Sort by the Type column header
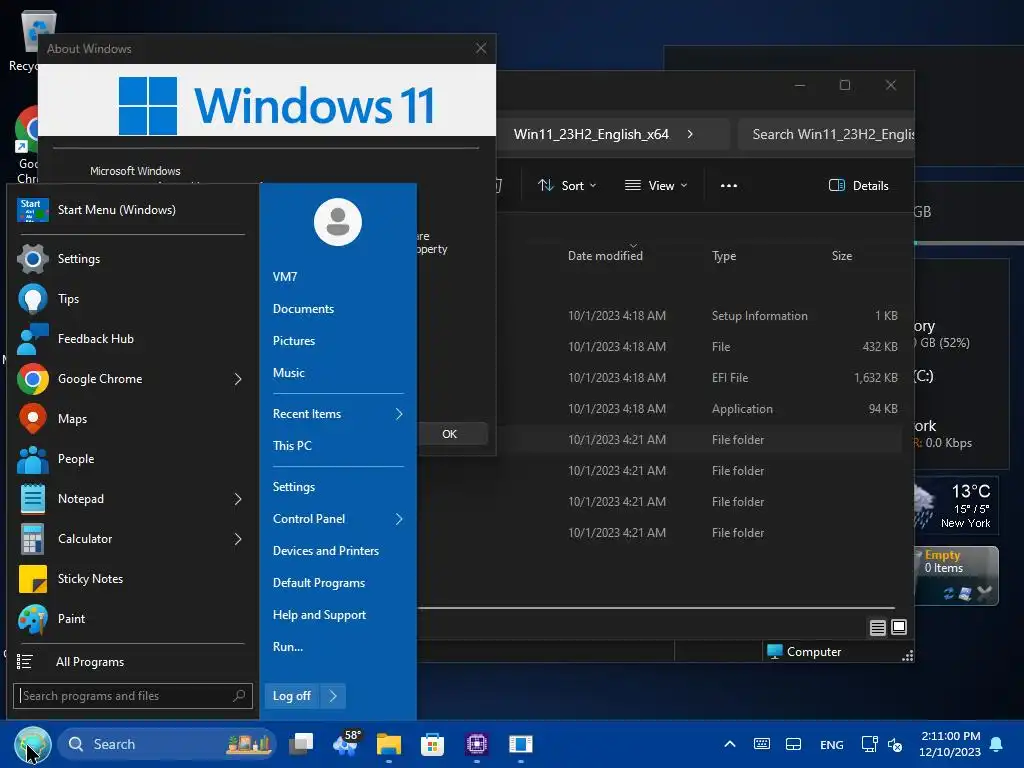Image resolution: width=1024 pixels, height=768 pixels. [724, 255]
